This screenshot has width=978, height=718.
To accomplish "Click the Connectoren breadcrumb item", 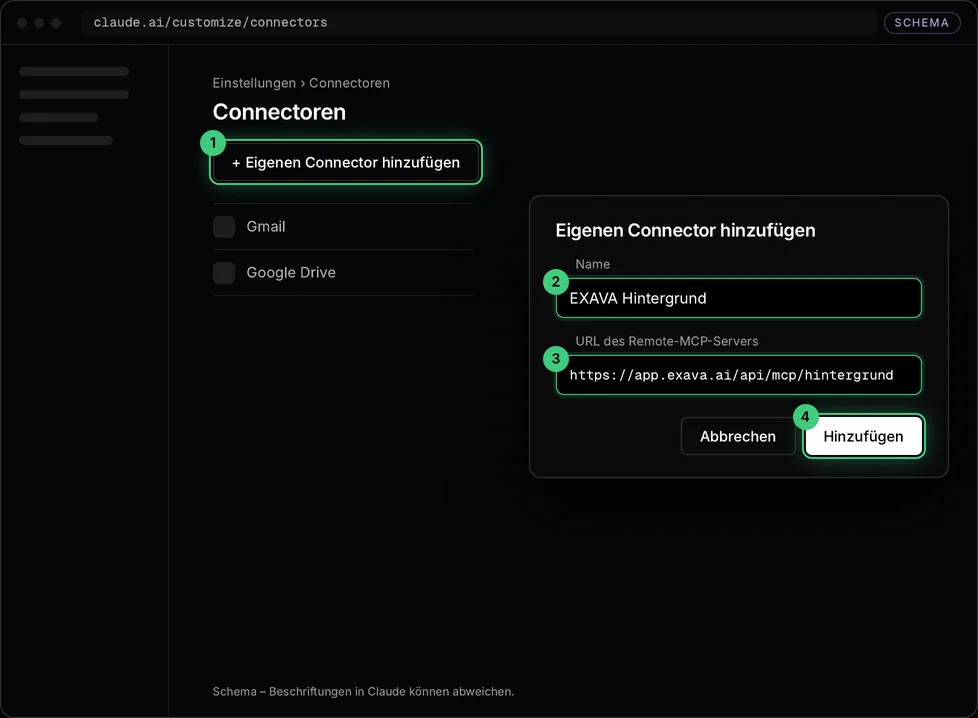I will coord(349,83).
